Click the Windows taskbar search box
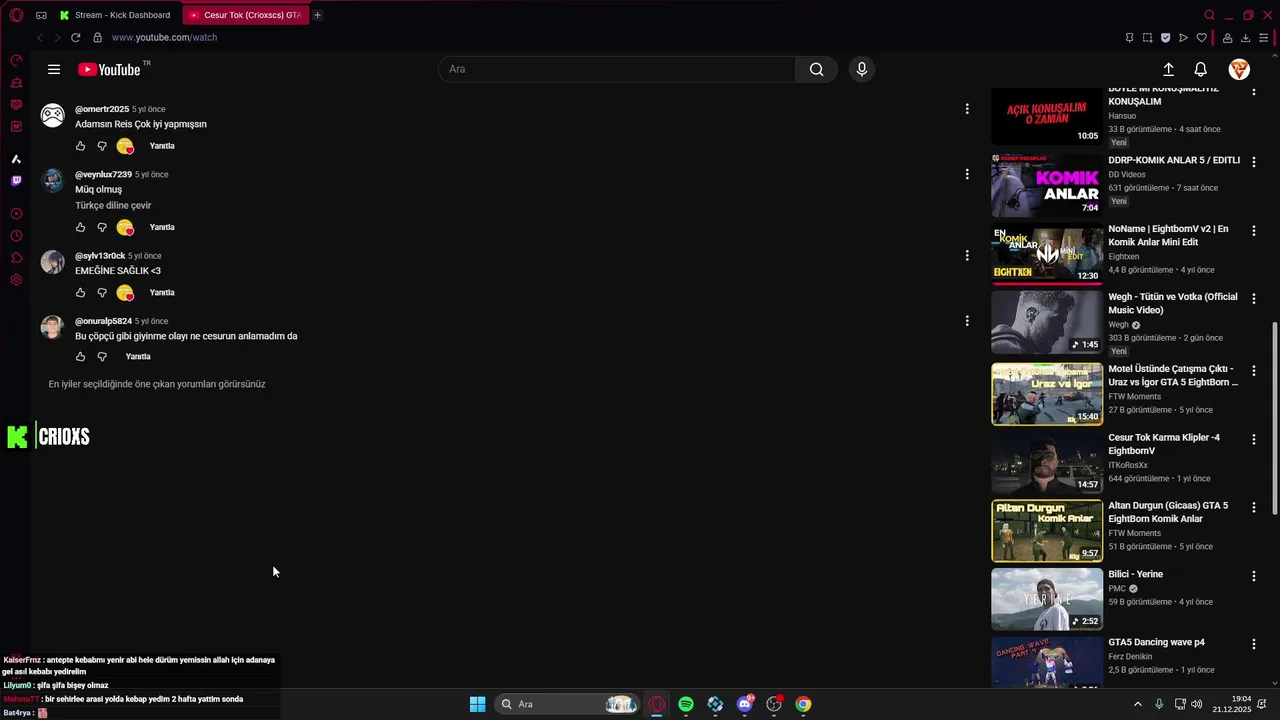Viewport: 1280px width, 720px height. [x=567, y=704]
